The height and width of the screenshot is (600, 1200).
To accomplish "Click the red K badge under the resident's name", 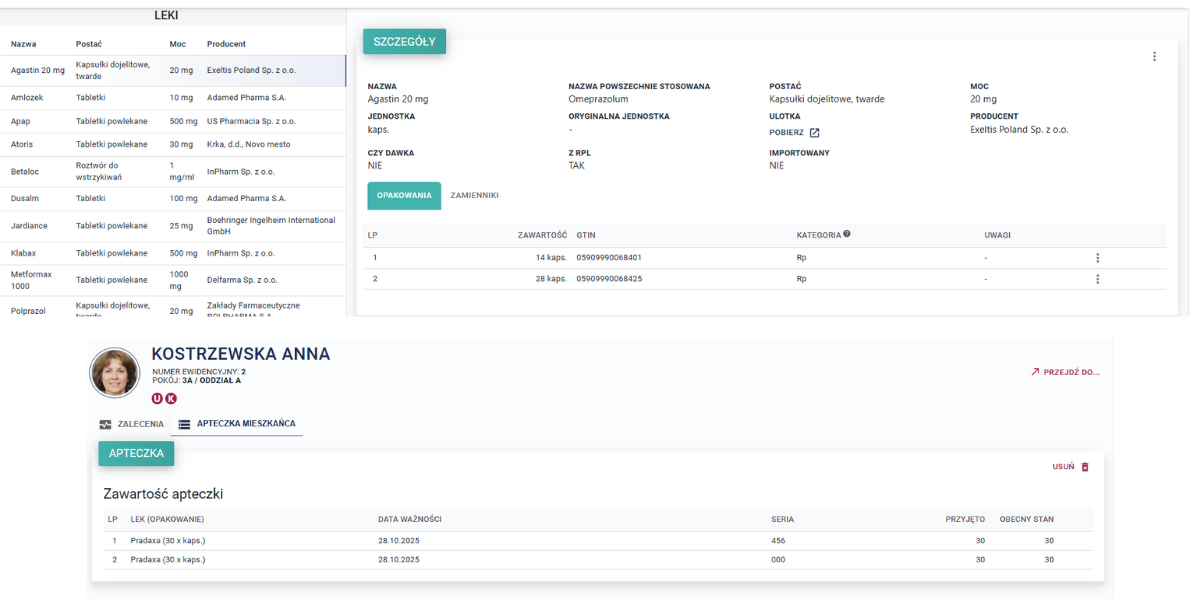I will pyautogui.click(x=171, y=399).
